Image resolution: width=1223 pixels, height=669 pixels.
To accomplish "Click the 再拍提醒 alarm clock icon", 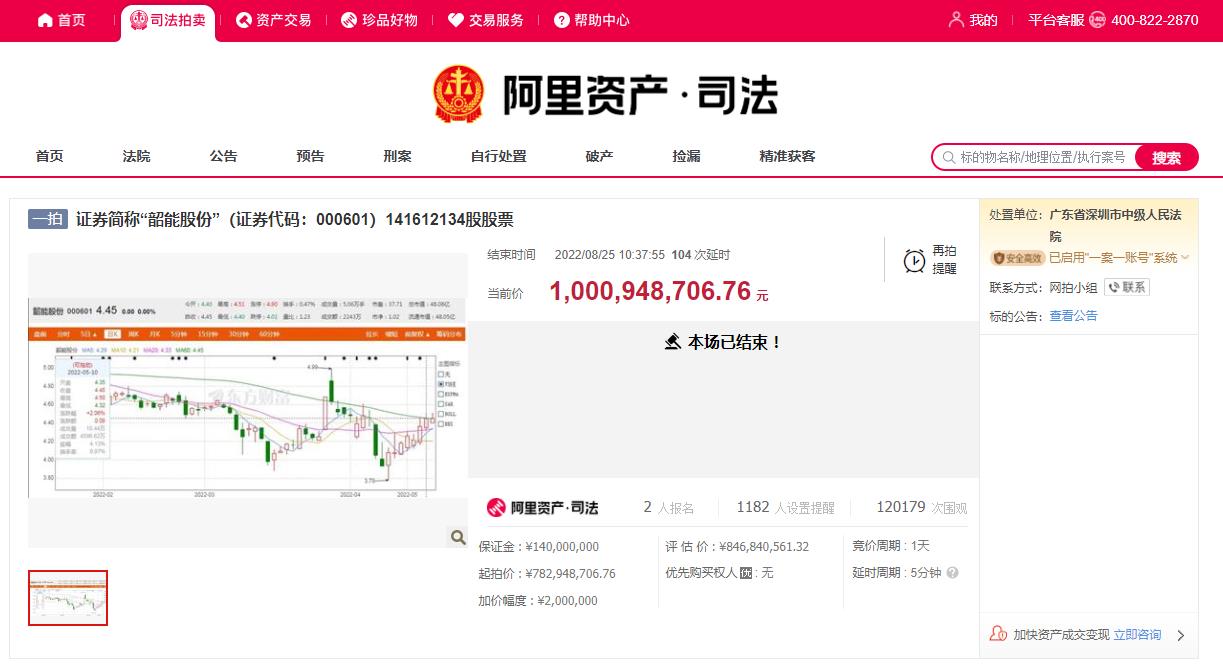I will (x=914, y=260).
